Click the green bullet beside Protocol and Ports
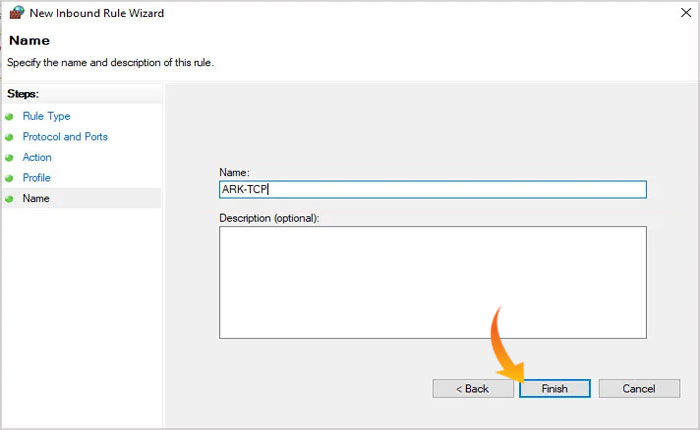Image resolution: width=700 pixels, height=430 pixels. pos(9,137)
